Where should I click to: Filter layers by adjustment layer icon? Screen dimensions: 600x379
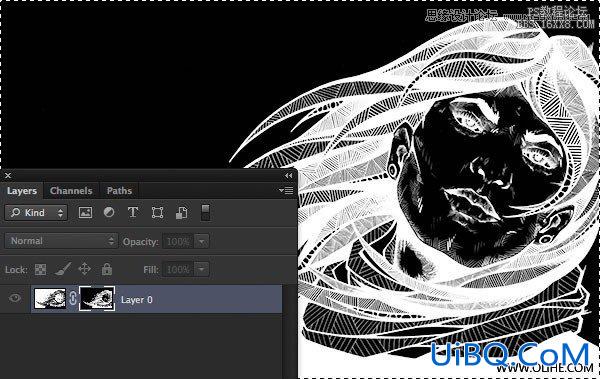(x=109, y=212)
